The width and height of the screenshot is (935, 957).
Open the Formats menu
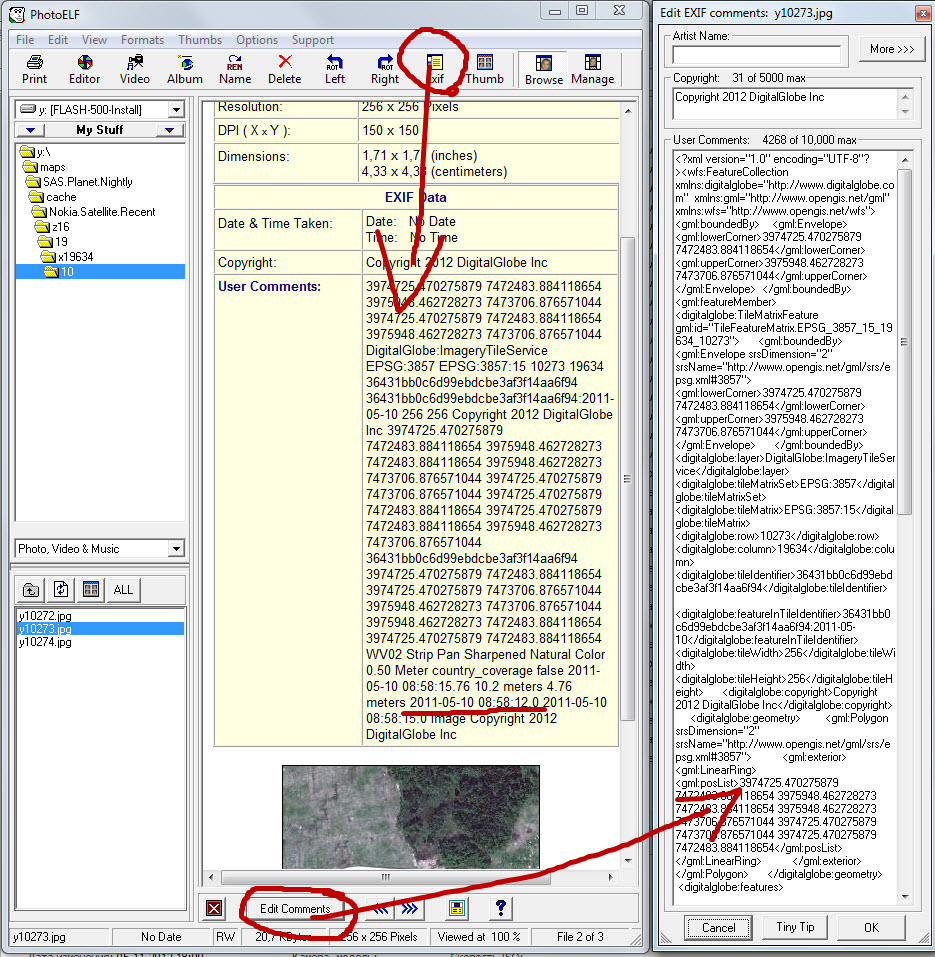[x=142, y=40]
